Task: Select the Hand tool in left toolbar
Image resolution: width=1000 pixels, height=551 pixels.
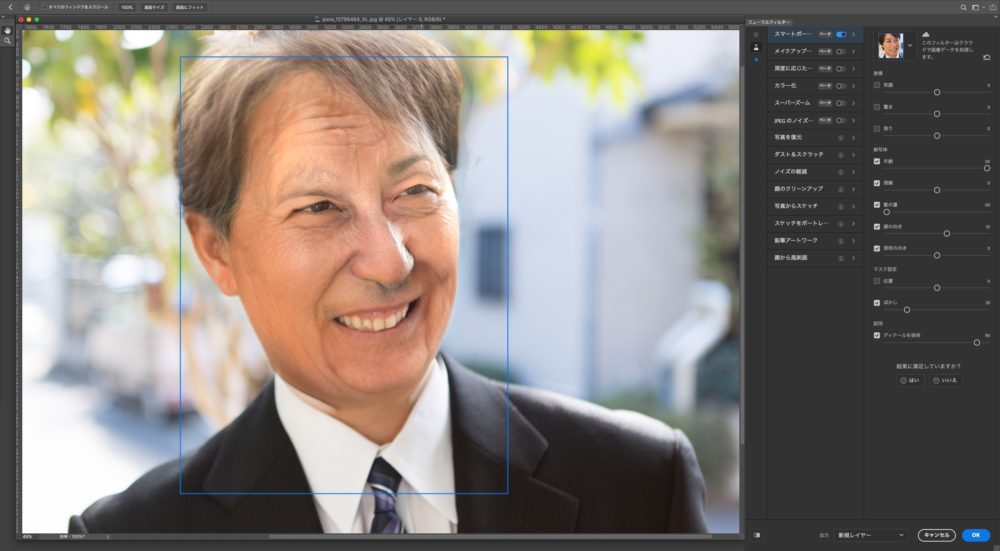Action: tap(7, 30)
